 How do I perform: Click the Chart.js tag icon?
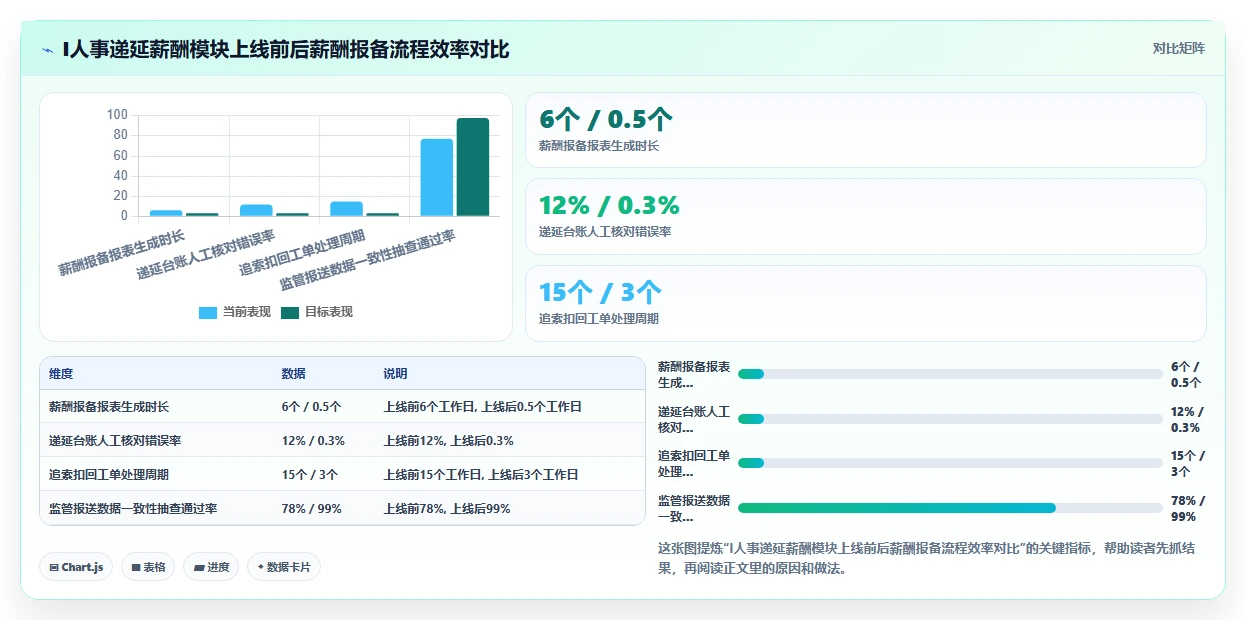54,567
